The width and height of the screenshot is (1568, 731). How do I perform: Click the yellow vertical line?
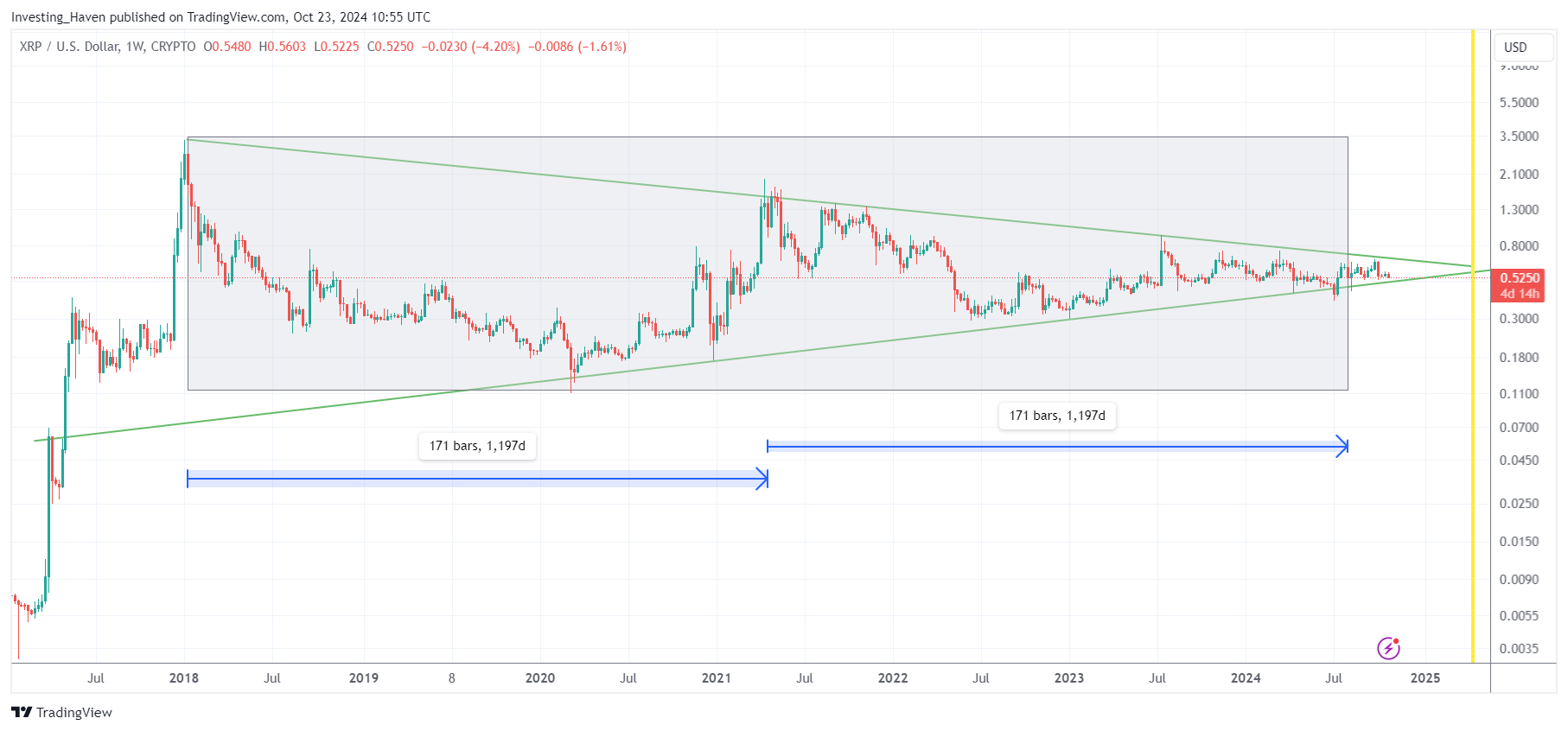(x=1473, y=347)
